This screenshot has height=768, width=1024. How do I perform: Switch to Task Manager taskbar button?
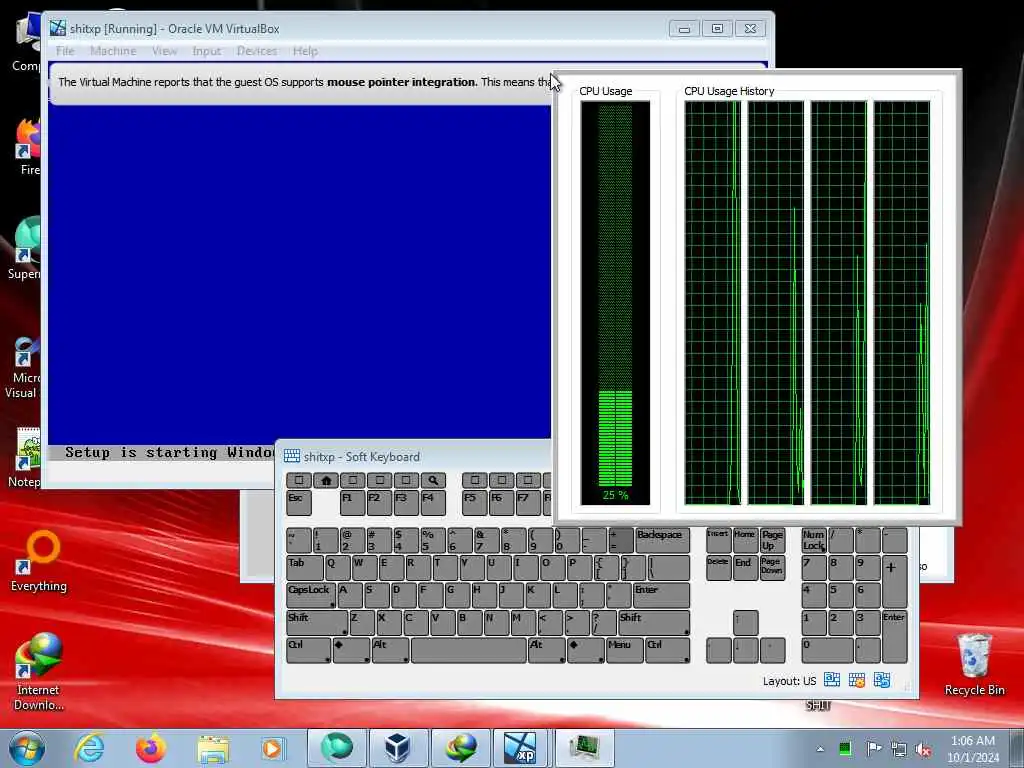(584, 748)
